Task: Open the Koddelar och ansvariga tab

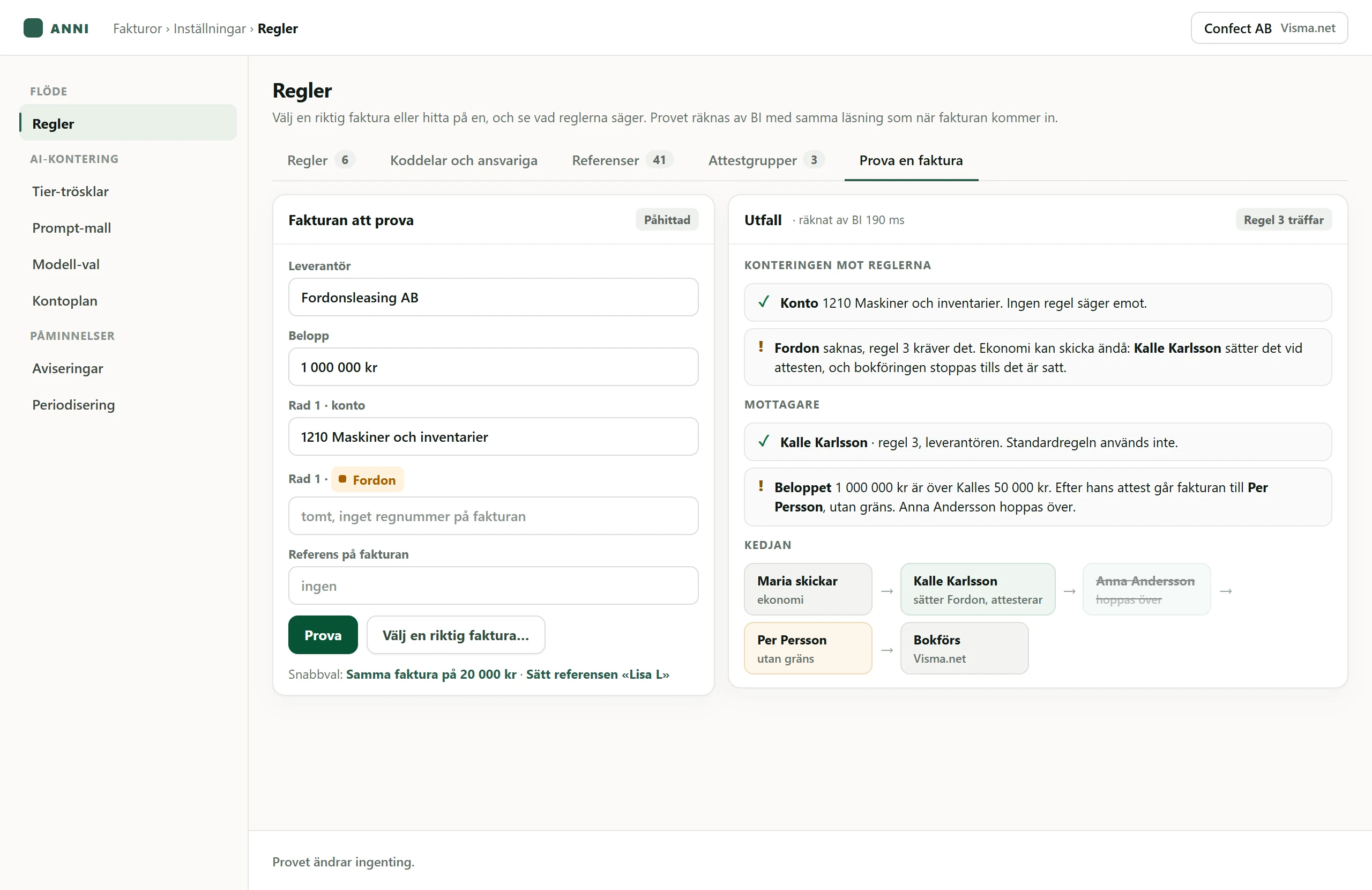Action: (x=464, y=160)
